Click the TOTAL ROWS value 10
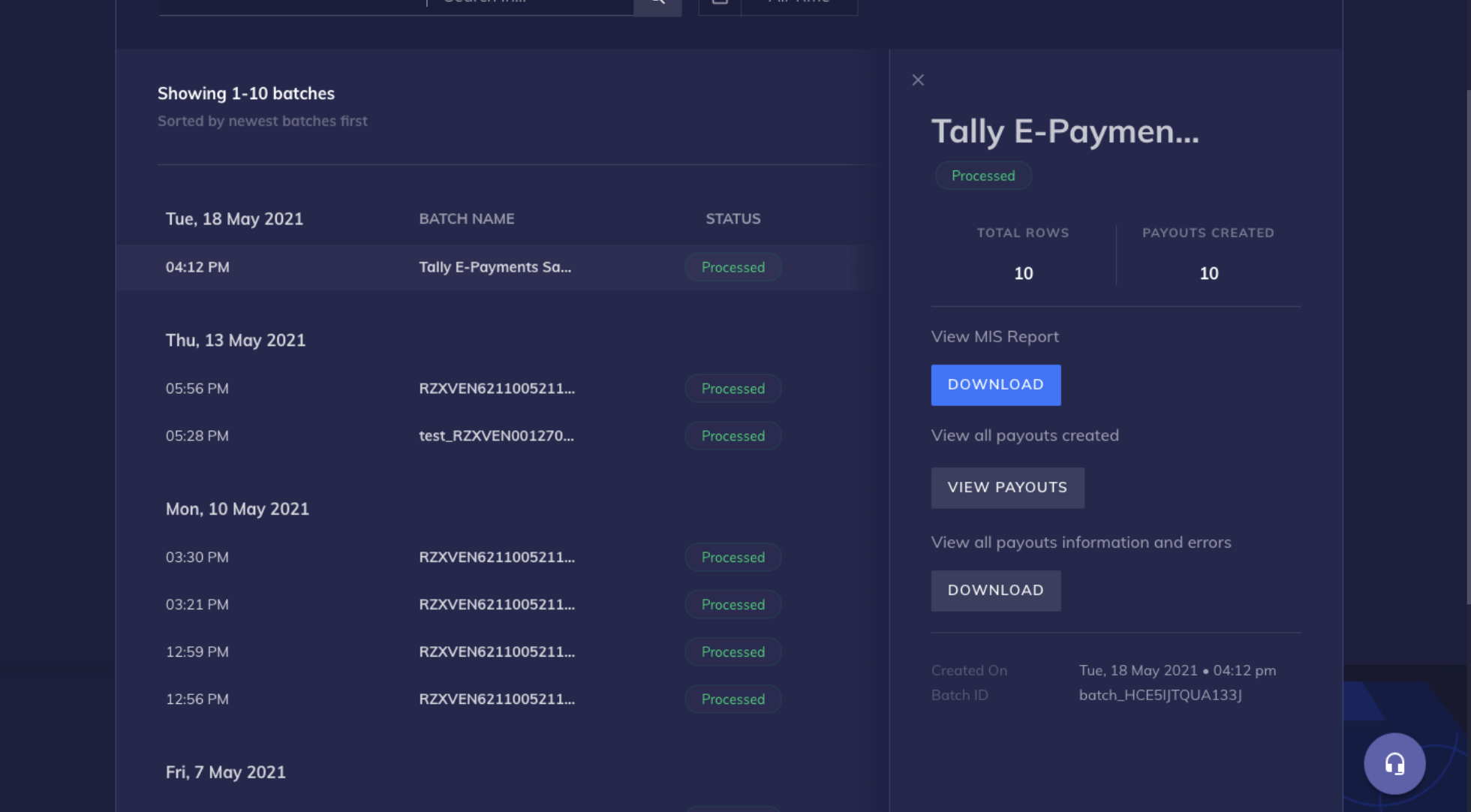 pos(1024,274)
